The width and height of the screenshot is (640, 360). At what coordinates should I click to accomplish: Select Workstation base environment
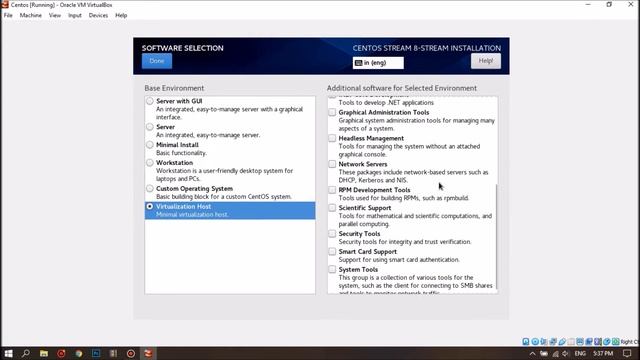(x=150, y=163)
